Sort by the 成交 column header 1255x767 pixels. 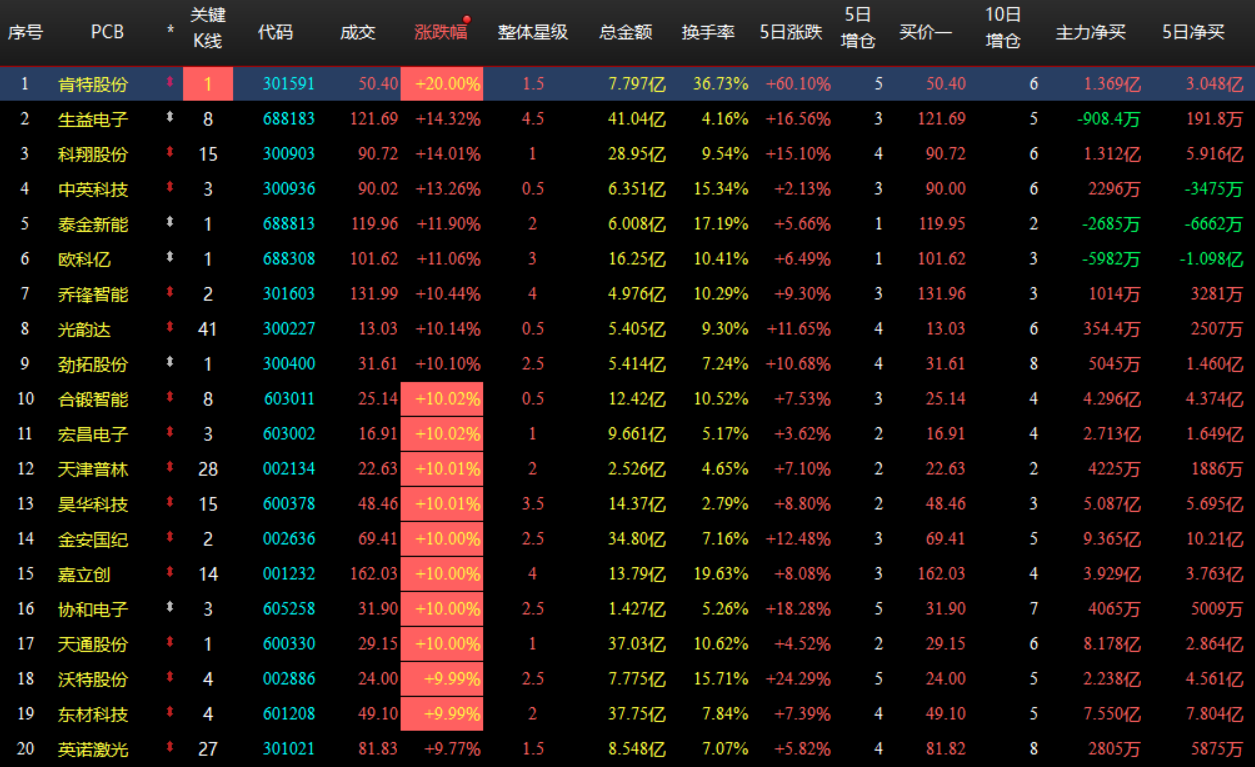(x=358, y=32)
